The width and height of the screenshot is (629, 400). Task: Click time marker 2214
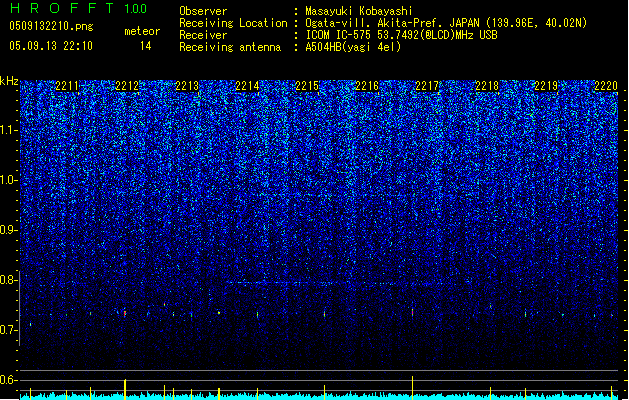tap(247, 86)
